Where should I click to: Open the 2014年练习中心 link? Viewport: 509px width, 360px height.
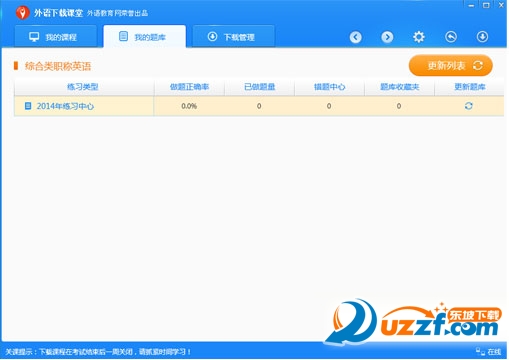click(x=65, y=106)
